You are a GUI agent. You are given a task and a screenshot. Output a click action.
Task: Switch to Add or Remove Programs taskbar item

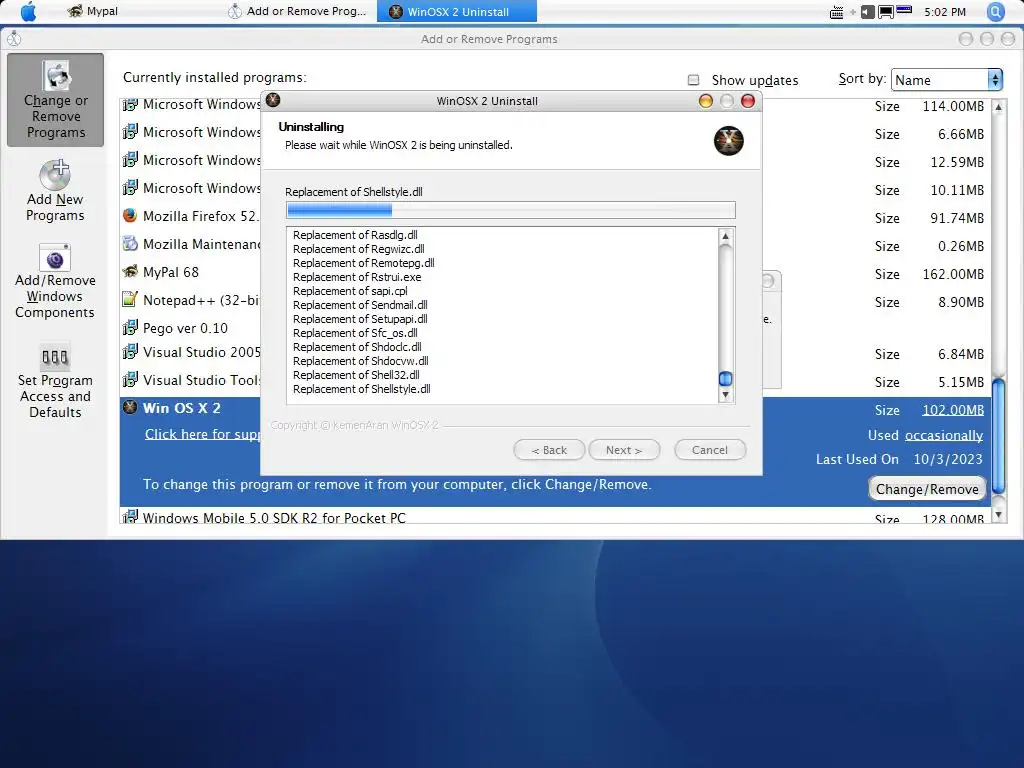(x=297, y=11)
